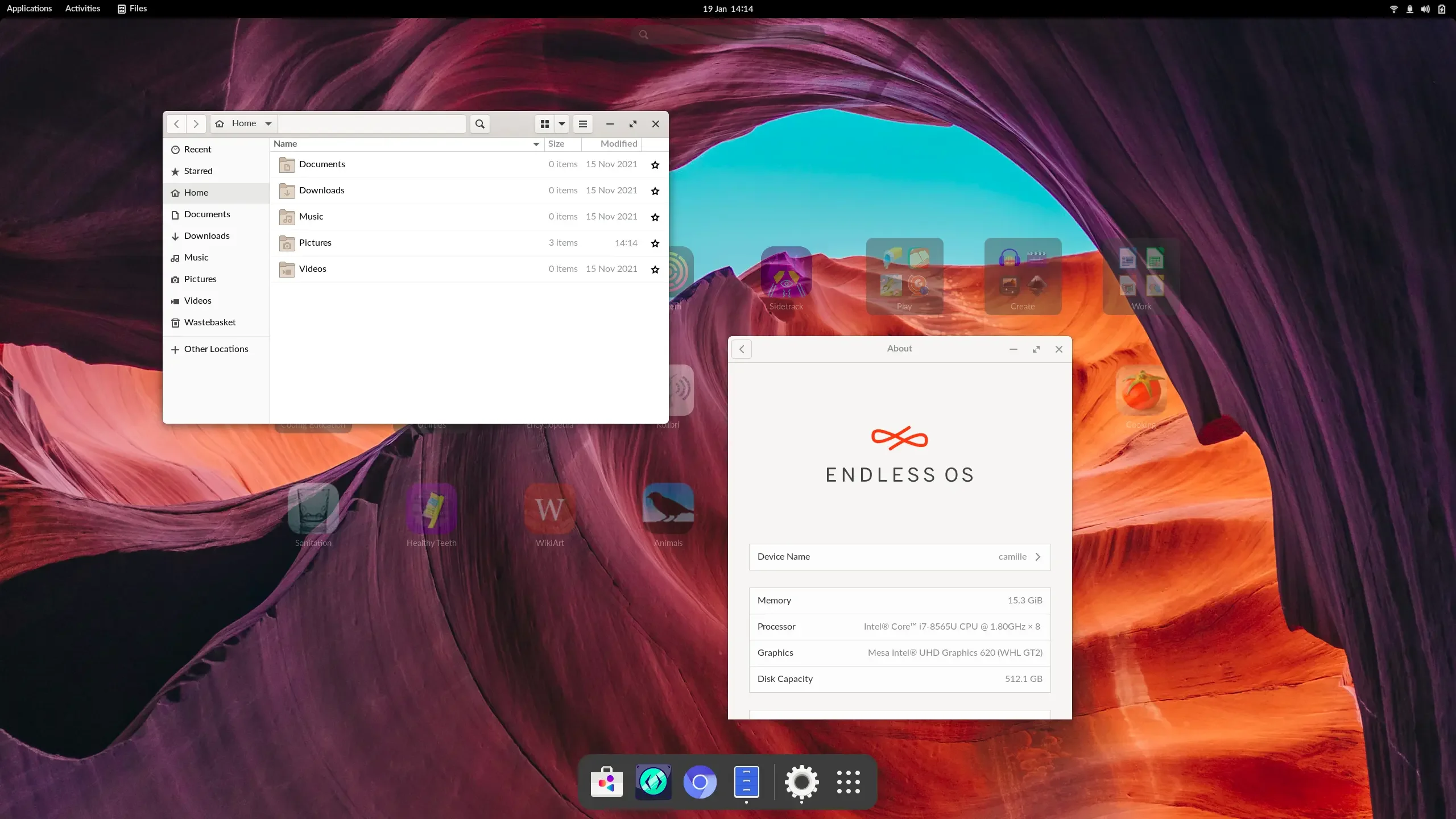Star the Documents folder

coord(655,165)
